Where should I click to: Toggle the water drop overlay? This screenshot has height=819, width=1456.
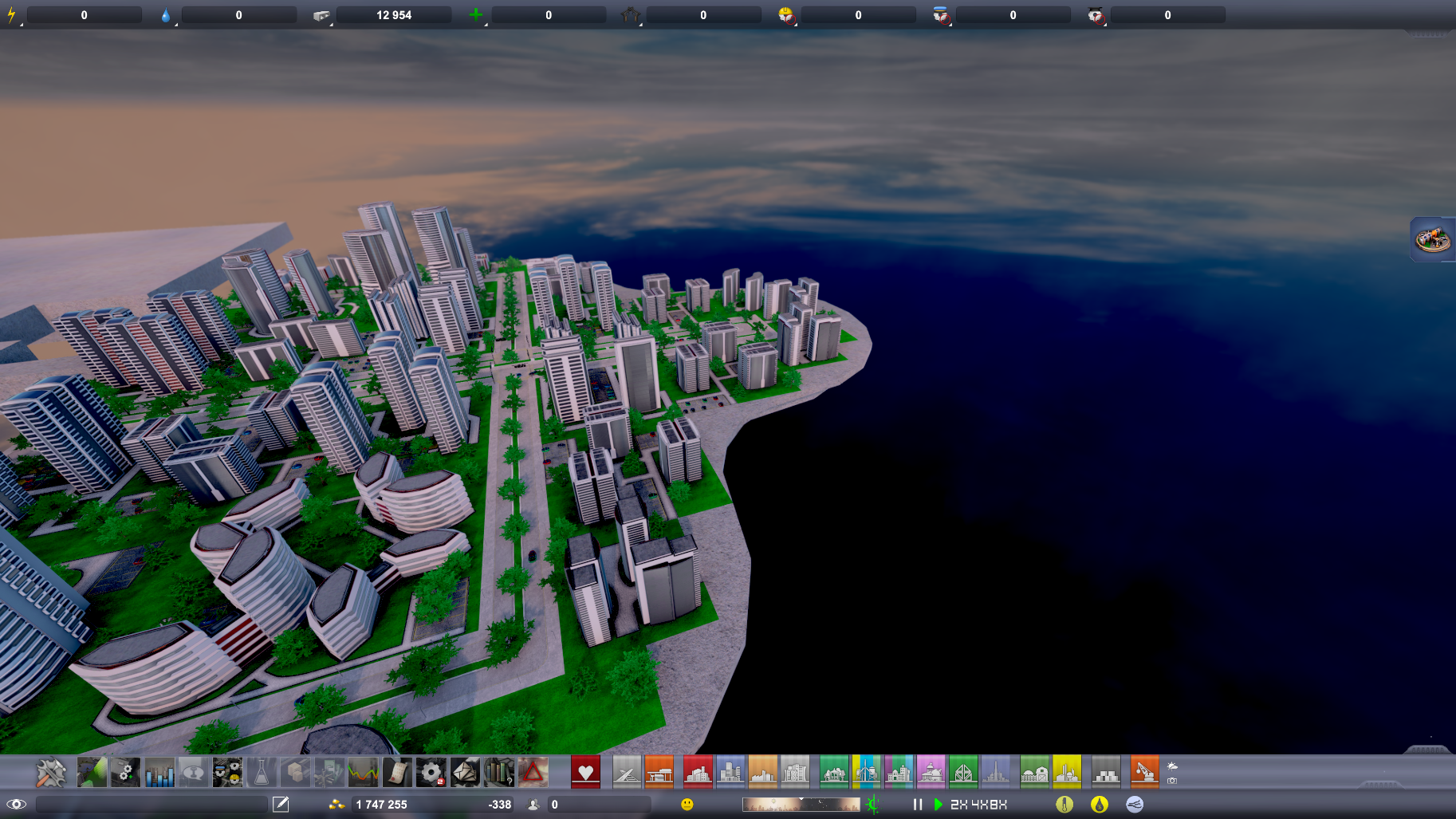tap(1098, 804)
